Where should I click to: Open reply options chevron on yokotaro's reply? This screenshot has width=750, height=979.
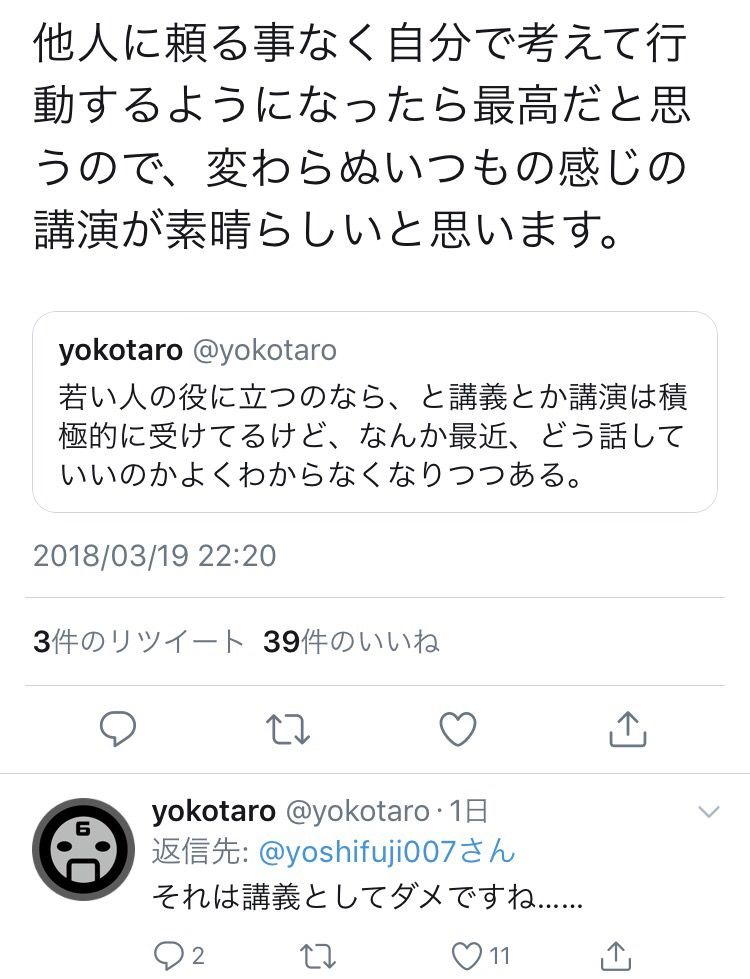(708, 810)
